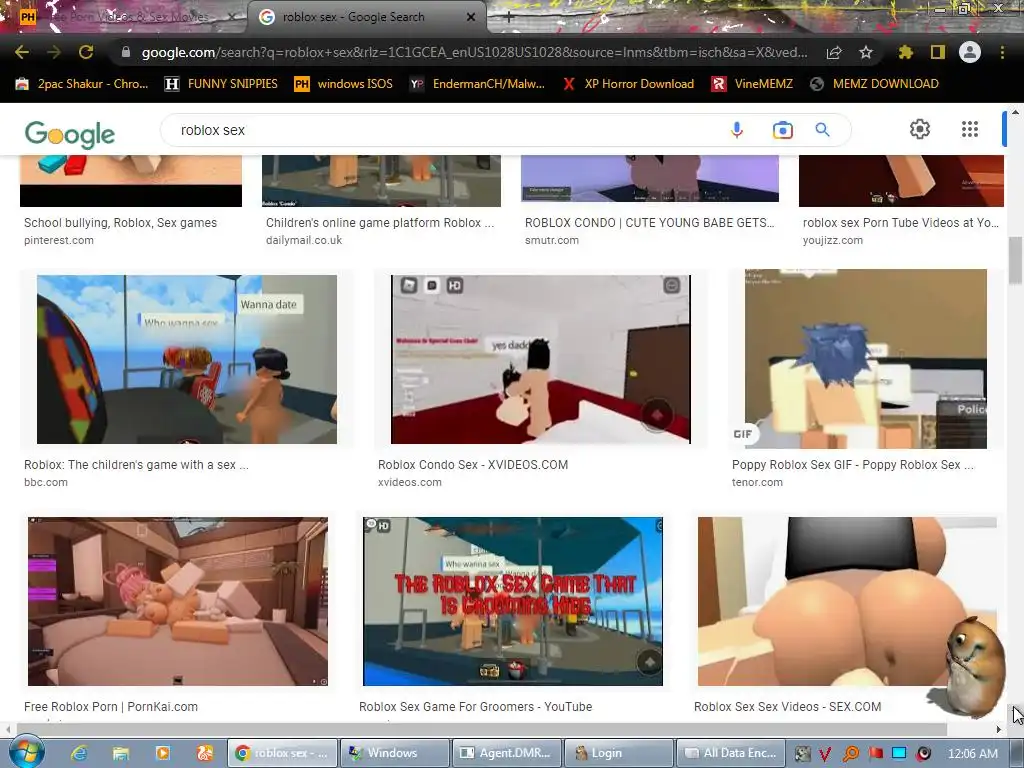Open the MEMZ DOWNLOAD bookmark
Image resolution: width=1024 pixels, height=768 pixels.
(874, 84)
